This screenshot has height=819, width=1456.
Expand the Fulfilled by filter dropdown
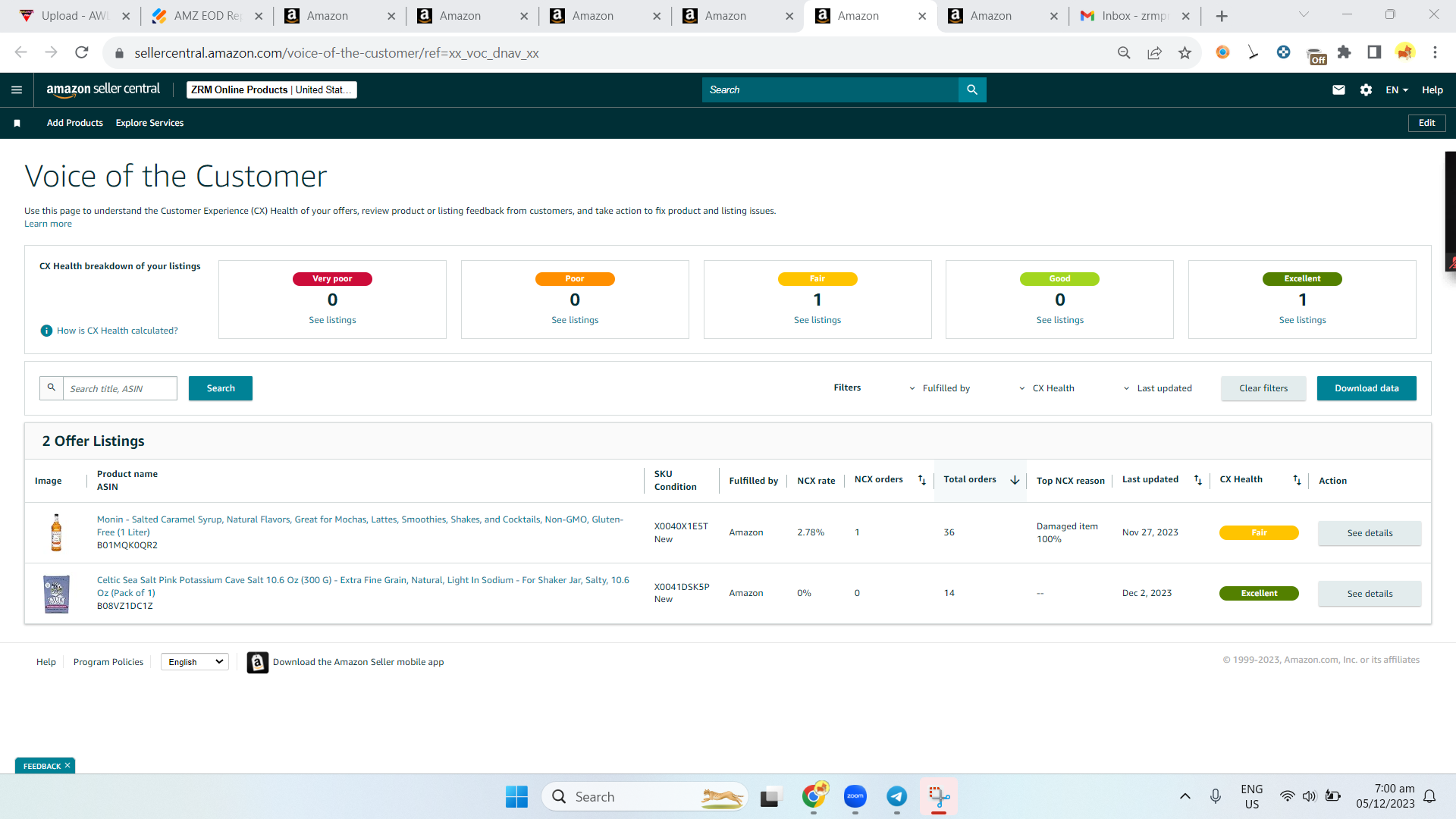(940, 388)
